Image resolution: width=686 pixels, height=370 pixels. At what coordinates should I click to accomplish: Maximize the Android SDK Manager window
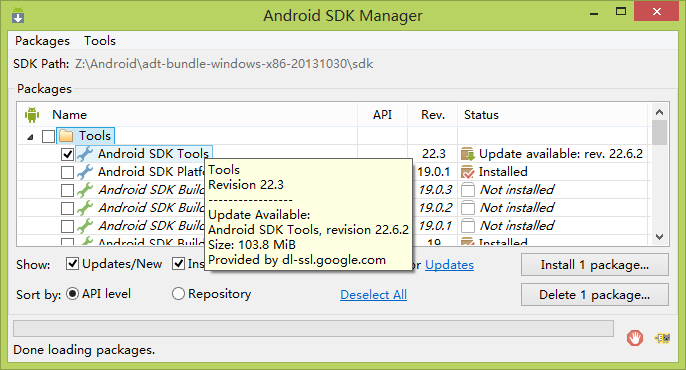(621, 12)
